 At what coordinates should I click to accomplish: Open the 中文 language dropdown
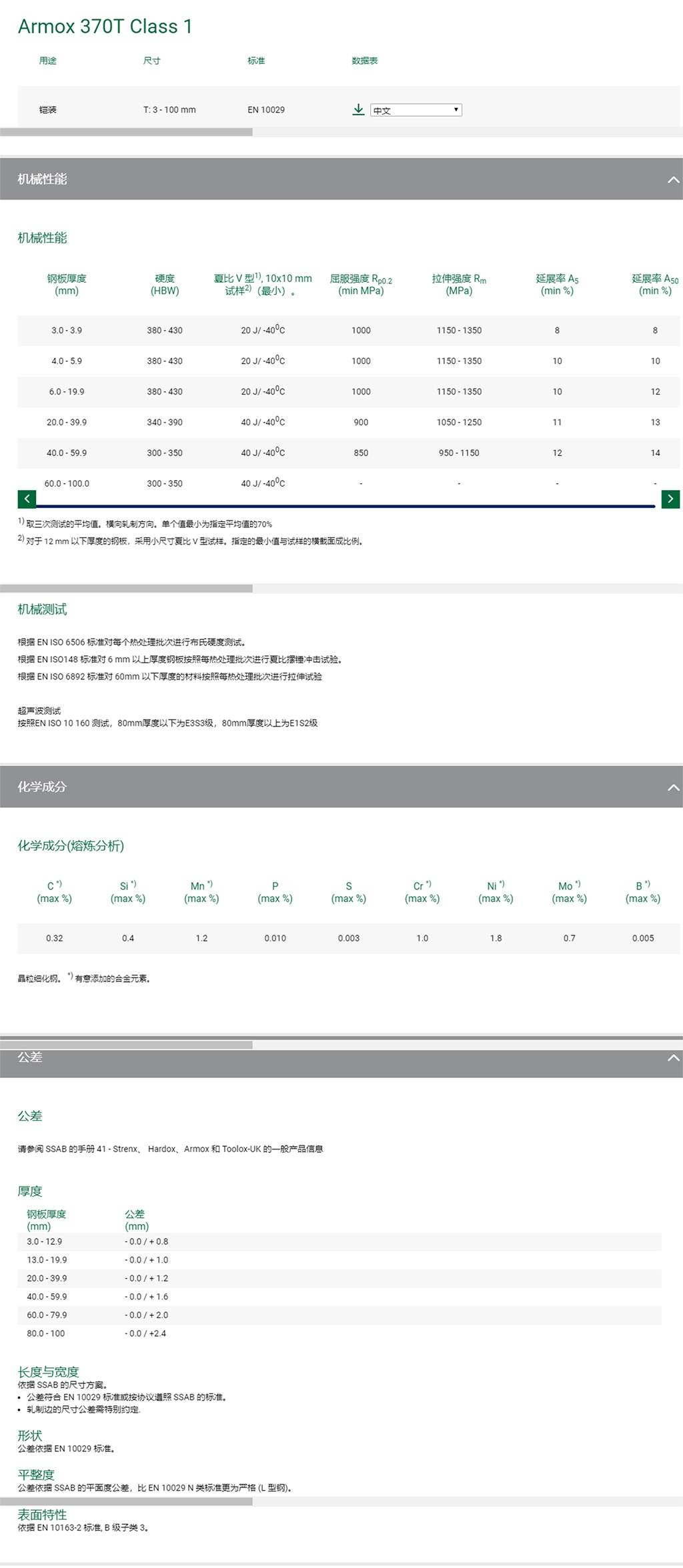(416, 110)
